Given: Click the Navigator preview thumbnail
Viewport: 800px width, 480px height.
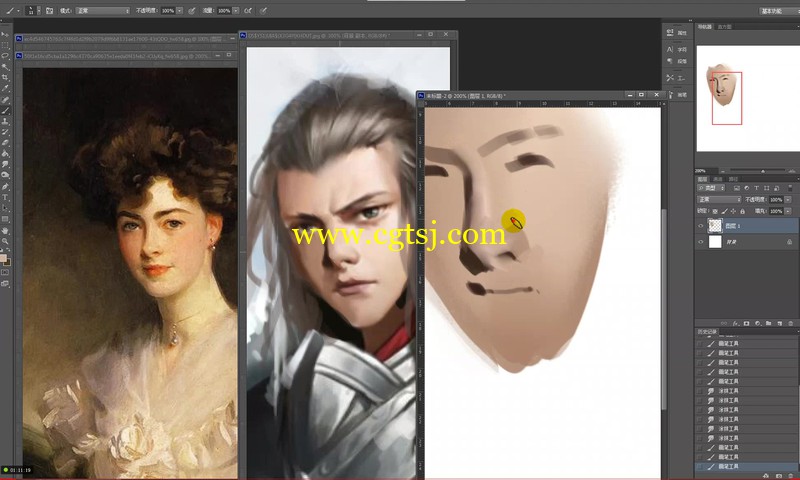Looking at the screenshot, I should click(x=748, y=98).
